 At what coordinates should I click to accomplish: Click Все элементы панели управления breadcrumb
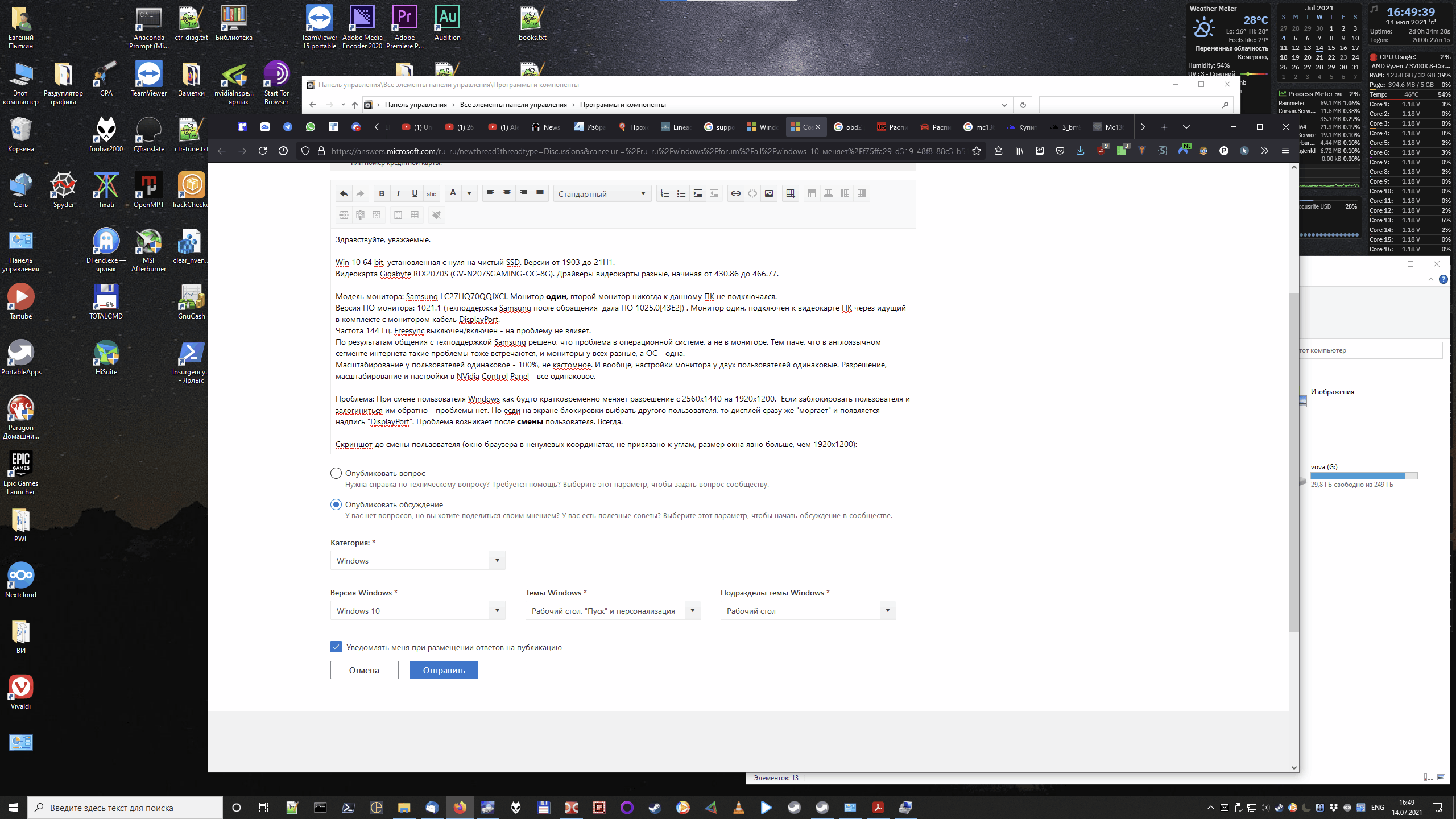[513, 105]
